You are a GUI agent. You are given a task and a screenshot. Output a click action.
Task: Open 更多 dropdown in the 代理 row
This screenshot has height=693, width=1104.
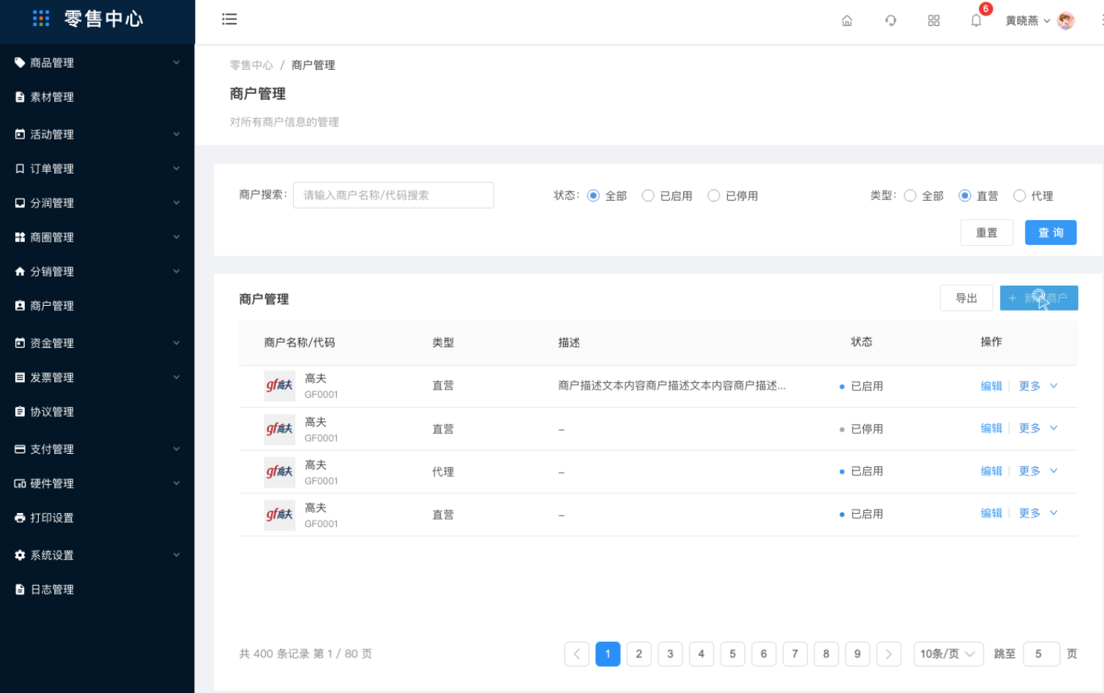tap(1039, 471)
